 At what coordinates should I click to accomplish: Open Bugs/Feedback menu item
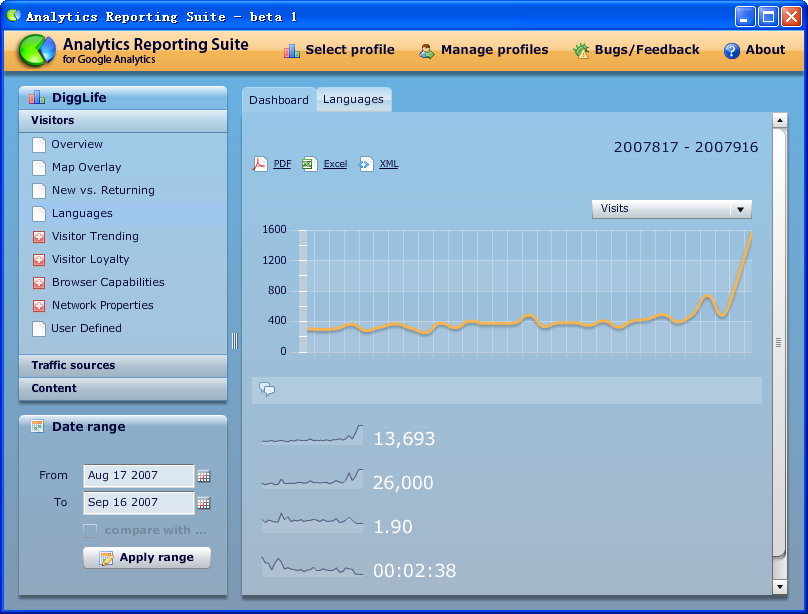[636, 50]
